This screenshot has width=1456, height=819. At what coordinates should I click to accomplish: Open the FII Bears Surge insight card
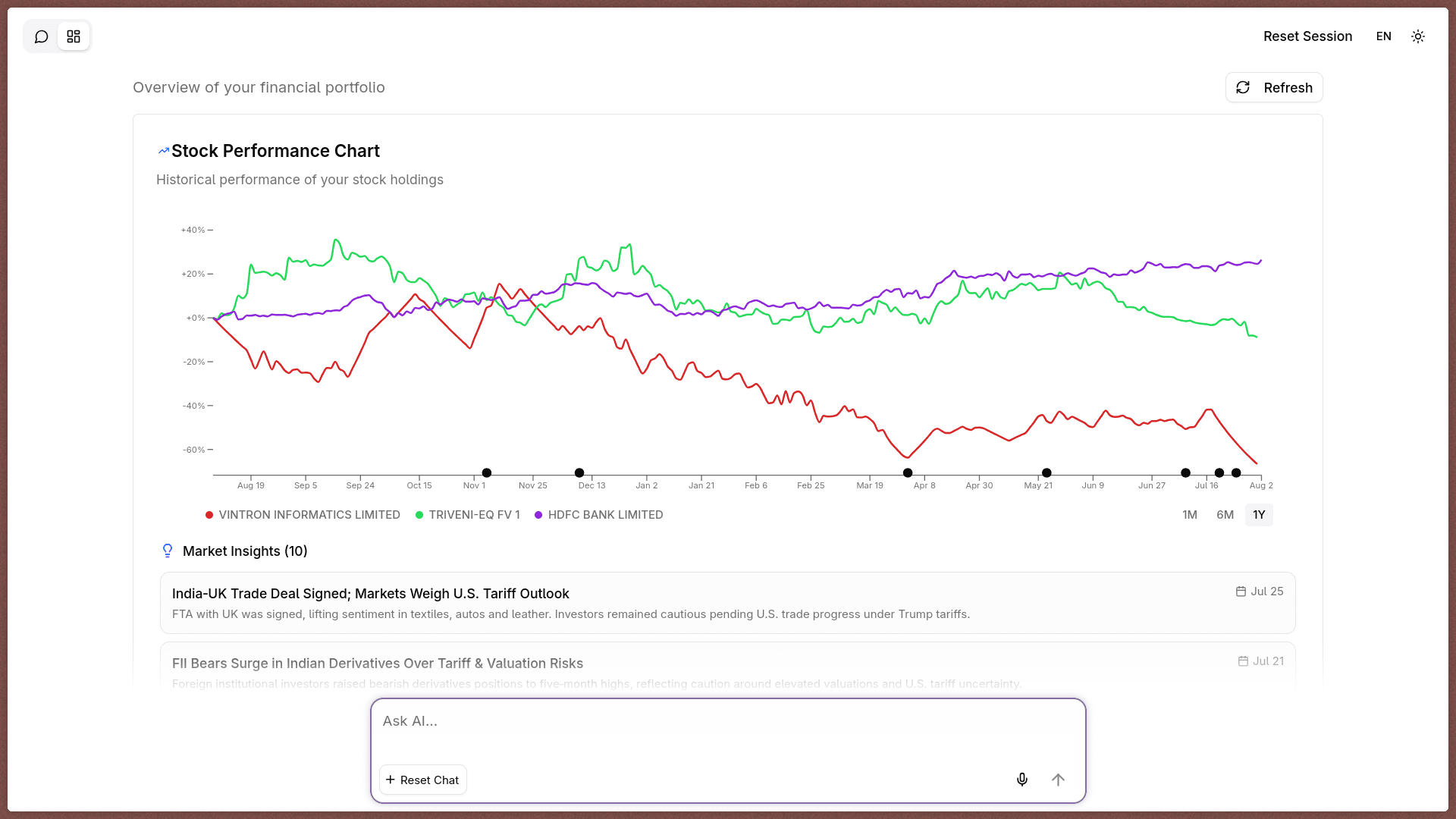pos(728,667)
